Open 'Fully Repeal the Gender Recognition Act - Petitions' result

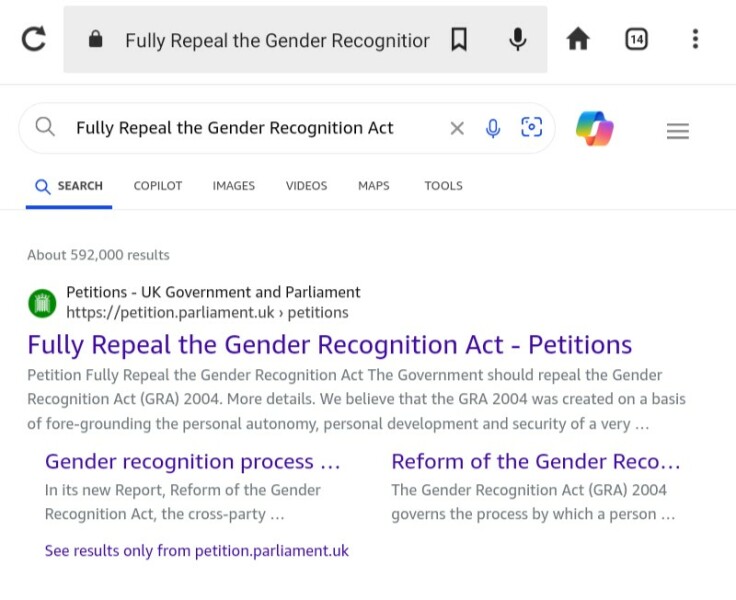coord(330,345)
